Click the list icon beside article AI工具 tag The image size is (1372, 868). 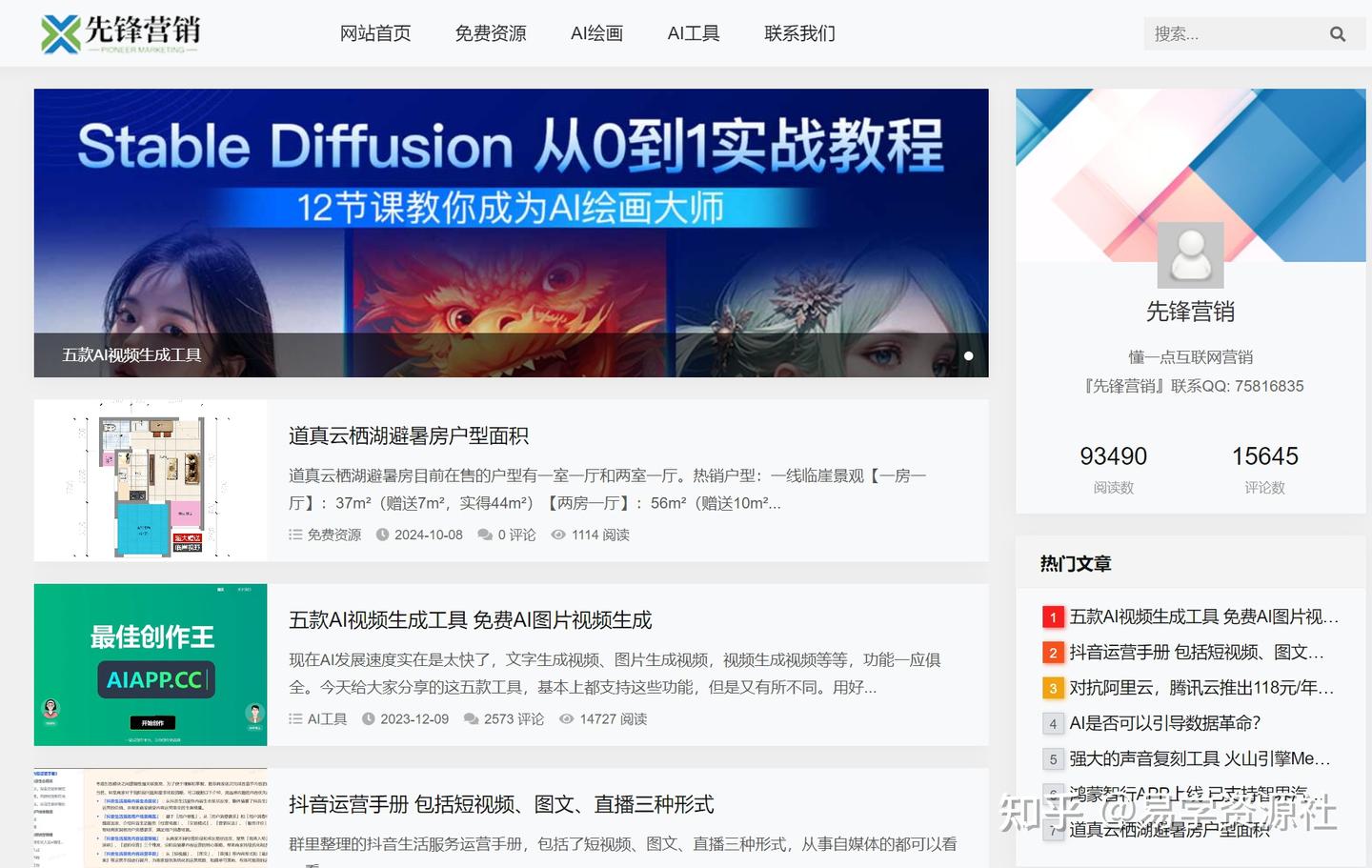tap(295, 718)
